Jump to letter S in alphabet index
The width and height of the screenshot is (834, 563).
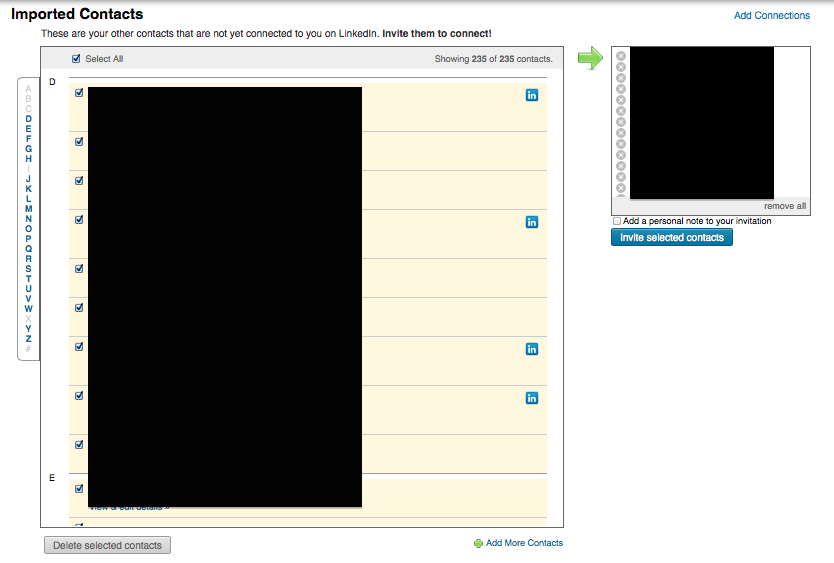point(28,268)
